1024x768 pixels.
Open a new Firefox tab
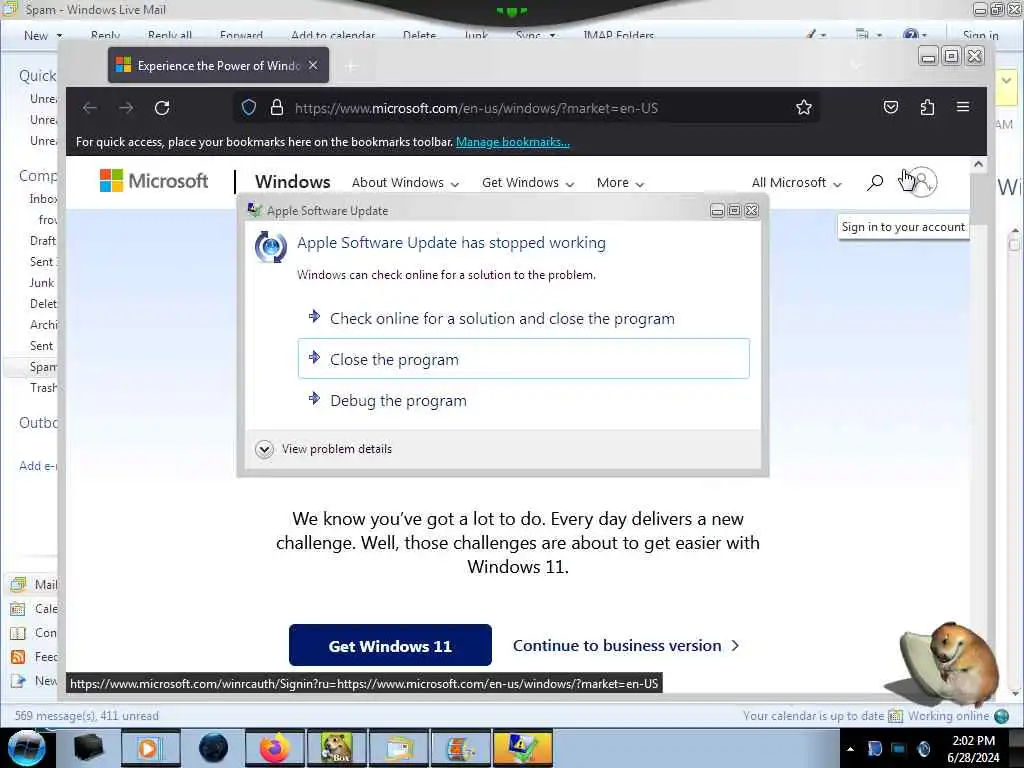351,66
